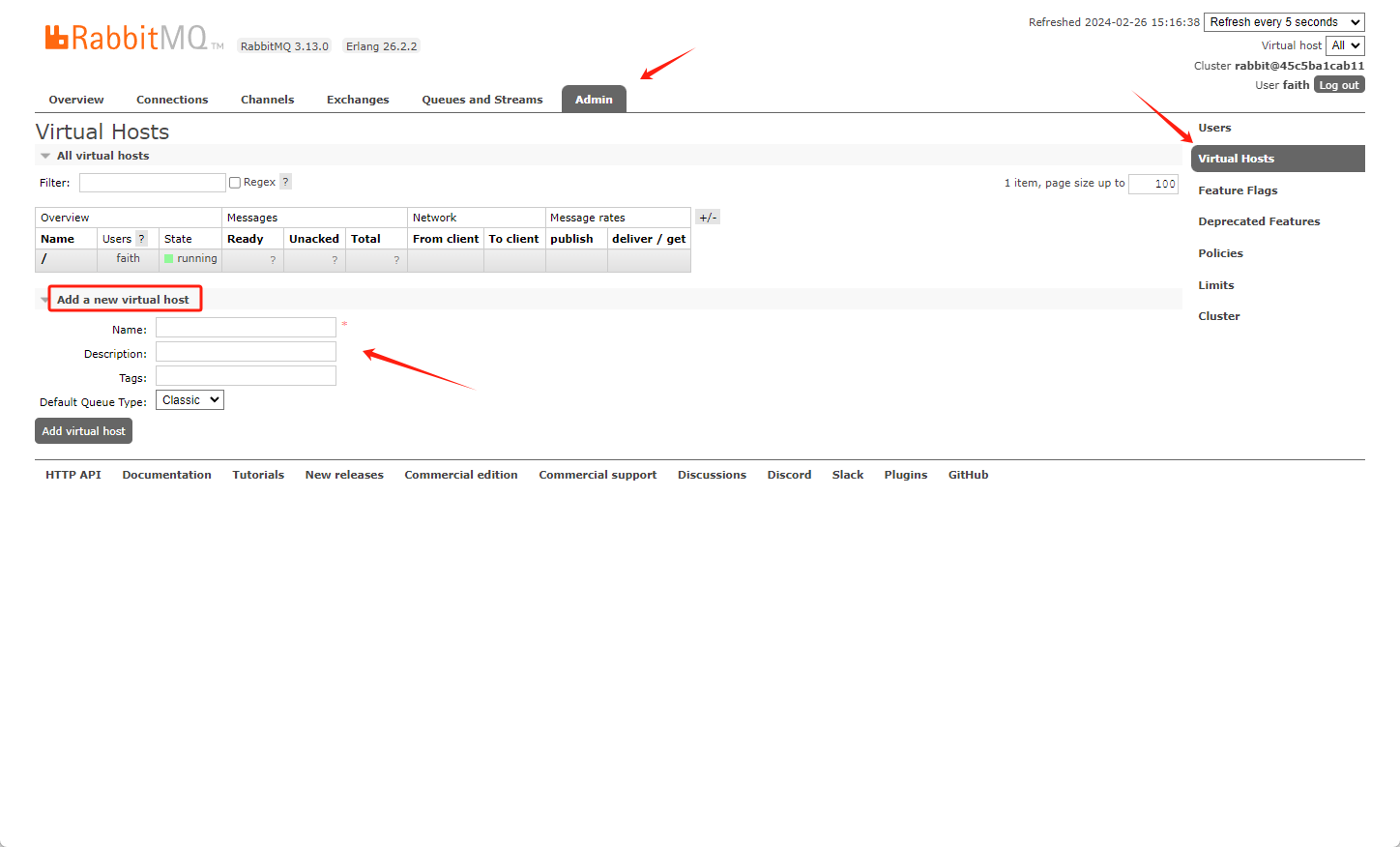Enable the Regex filter checkbox
This screenshot has width=1400, height=847.
point(235,183)
